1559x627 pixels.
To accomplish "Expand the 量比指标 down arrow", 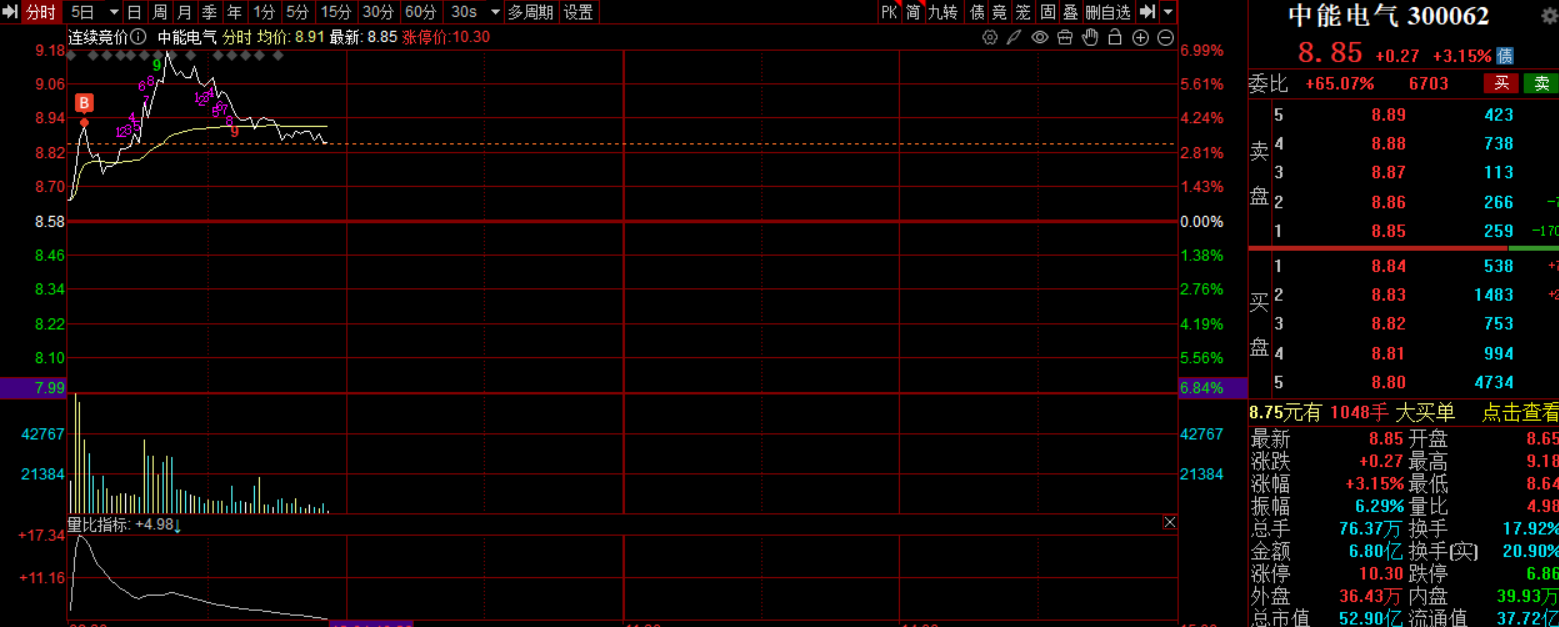I will (177, 525).
